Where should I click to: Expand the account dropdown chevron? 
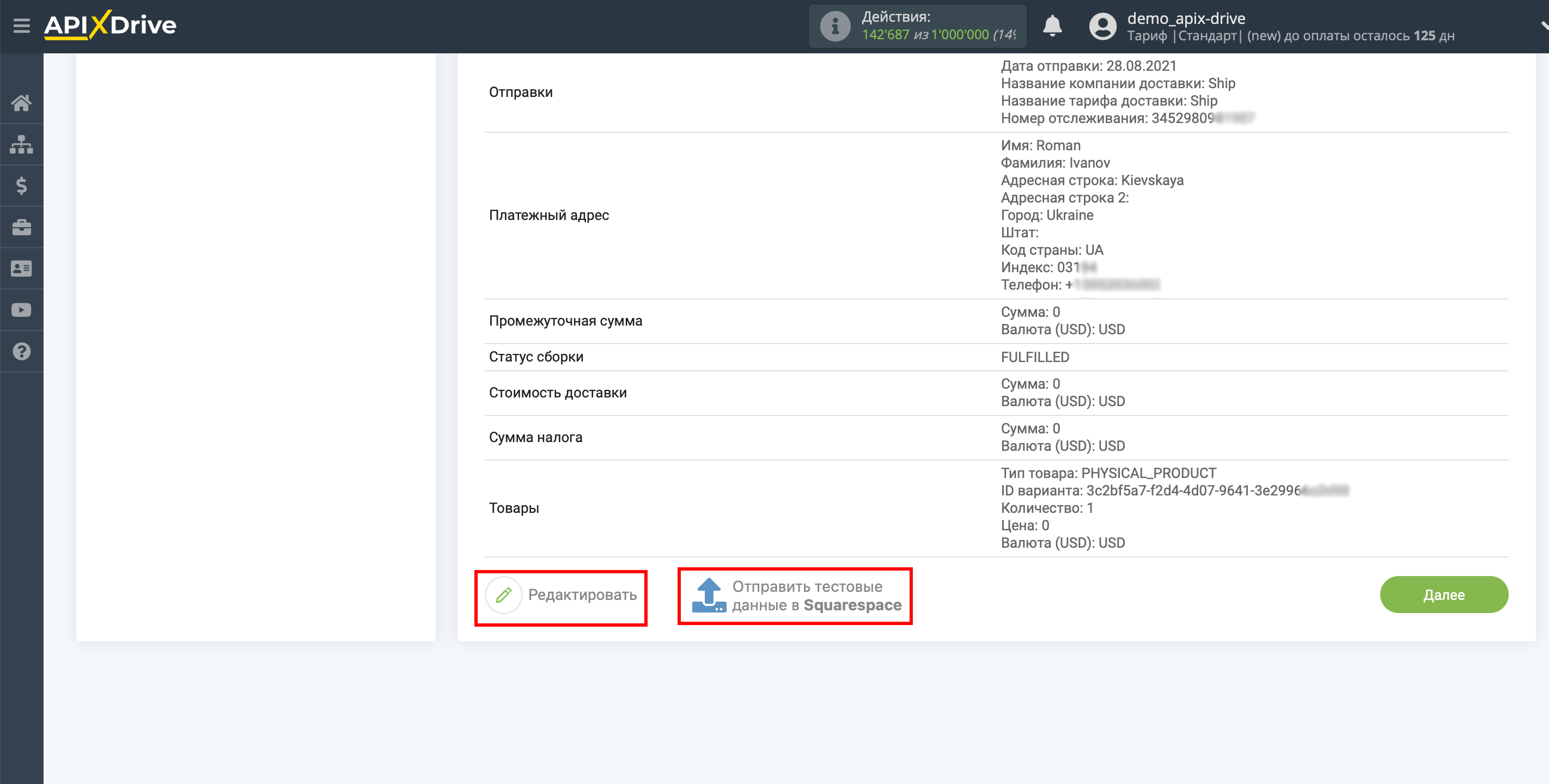click(1544, 26)
